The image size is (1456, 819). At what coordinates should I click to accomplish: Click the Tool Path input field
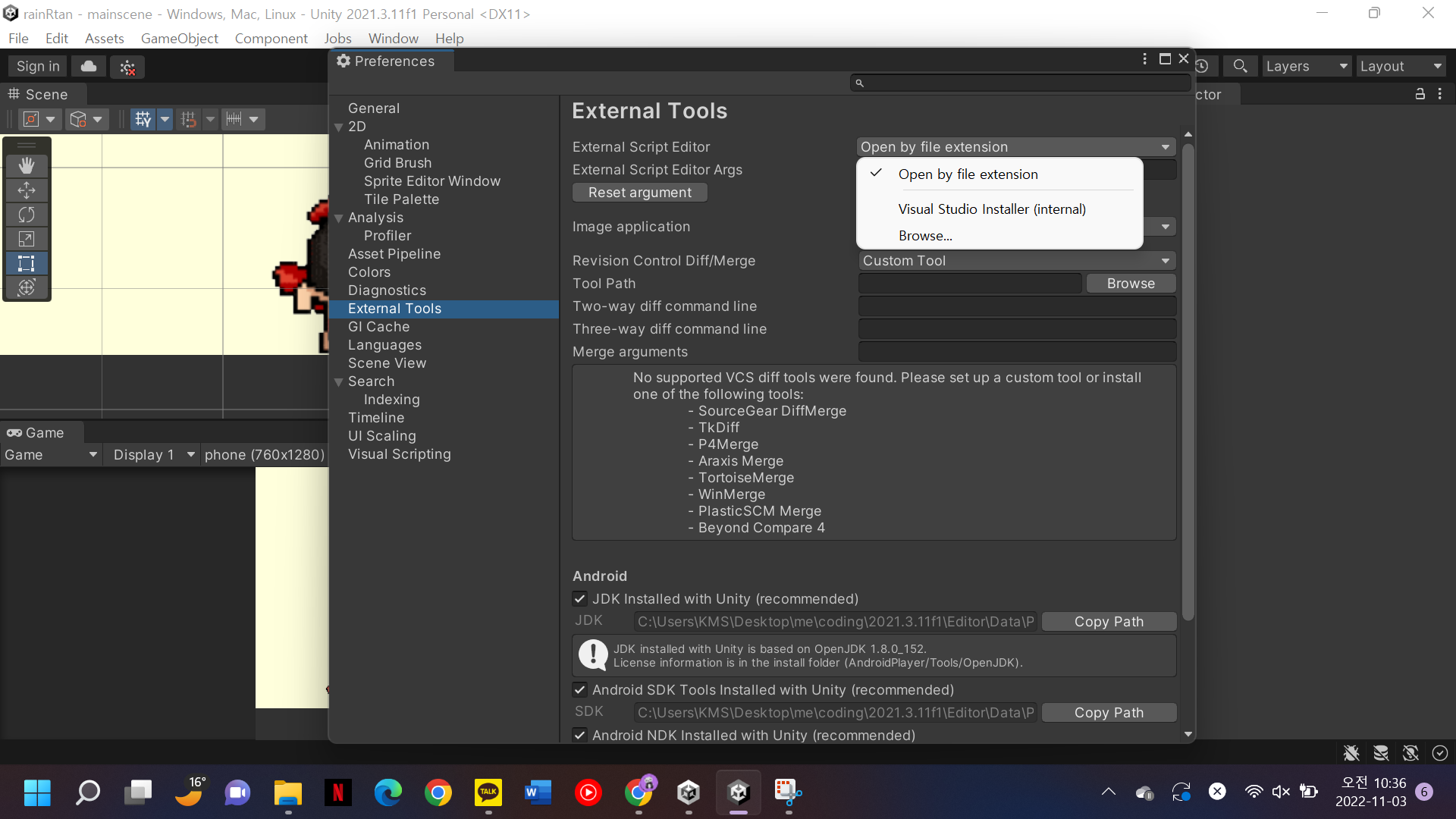click(970, 284)
